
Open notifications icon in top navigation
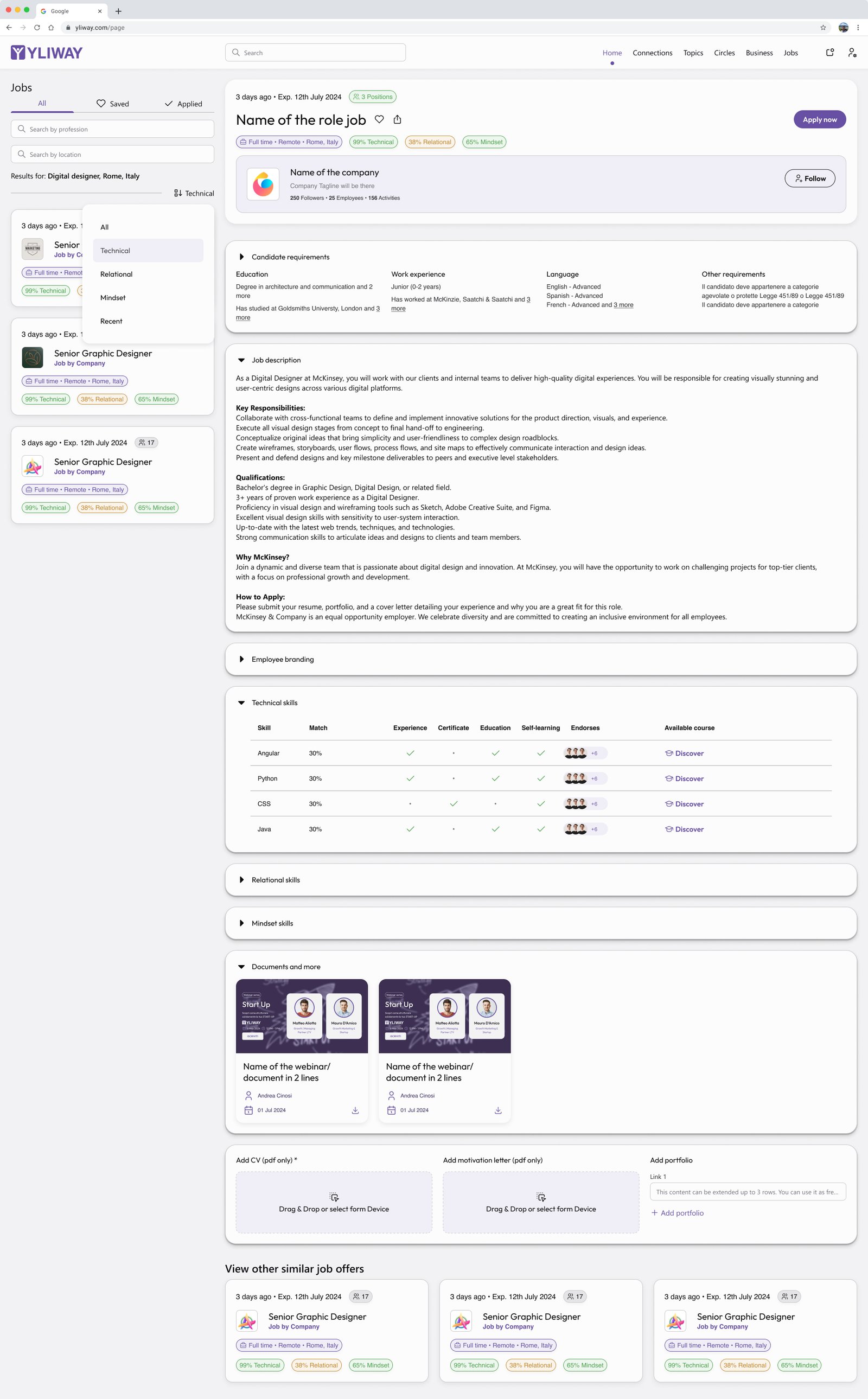(x=829, y=53)
